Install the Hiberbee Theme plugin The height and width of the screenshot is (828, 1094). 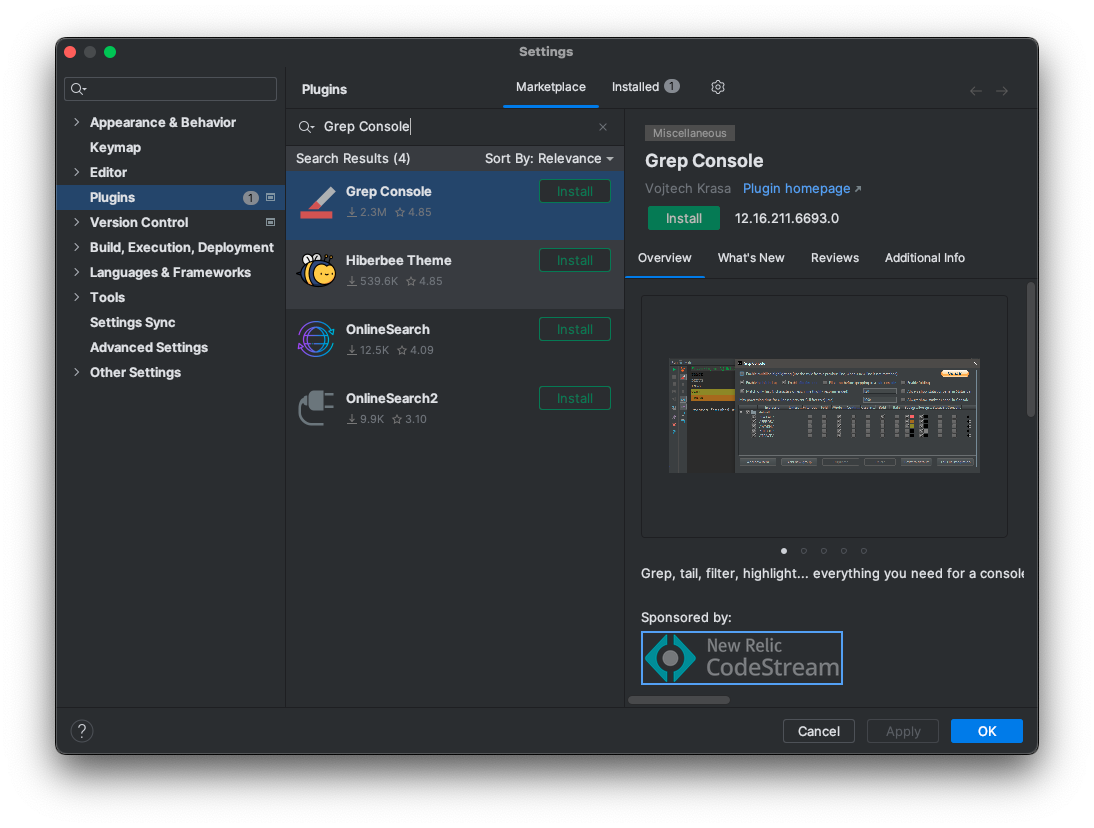tap(575, 260)
